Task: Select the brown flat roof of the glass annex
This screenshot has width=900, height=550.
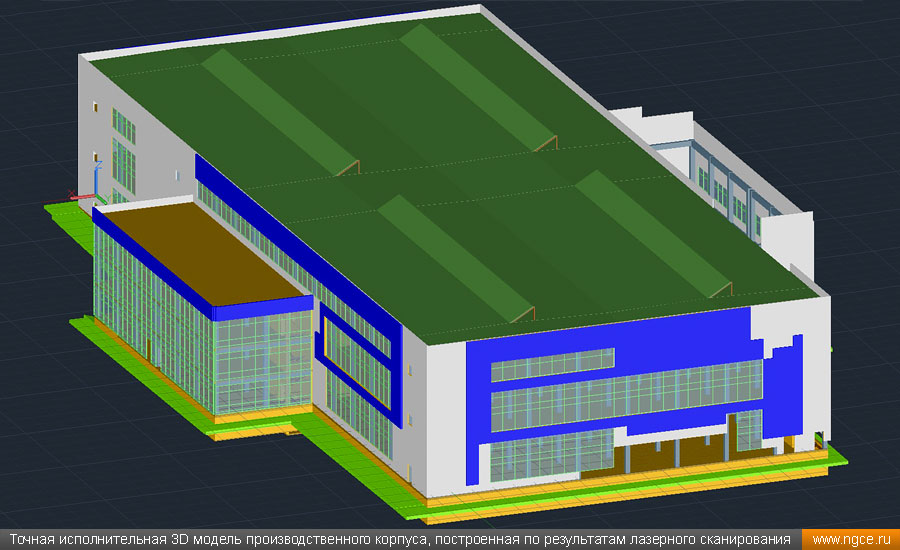Action: [205, 253]
